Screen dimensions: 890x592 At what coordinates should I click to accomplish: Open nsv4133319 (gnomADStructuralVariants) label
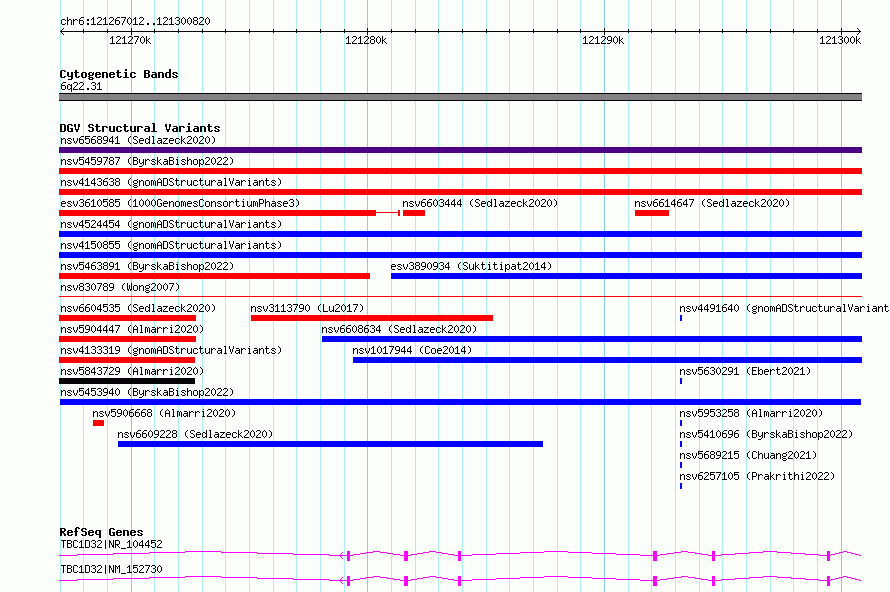pos(171,350)
